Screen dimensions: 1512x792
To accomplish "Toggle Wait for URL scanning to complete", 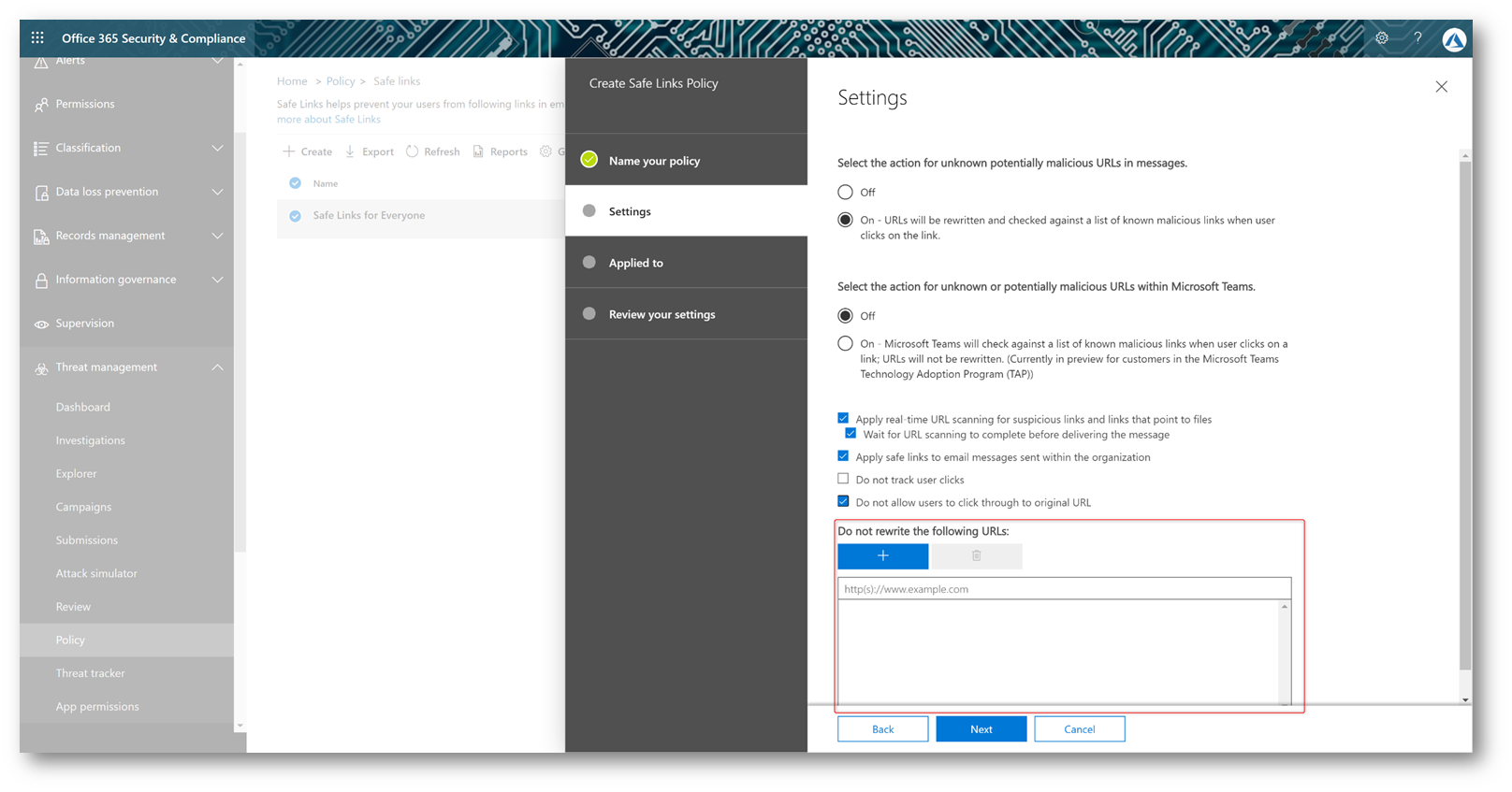I will pos(850,433).
